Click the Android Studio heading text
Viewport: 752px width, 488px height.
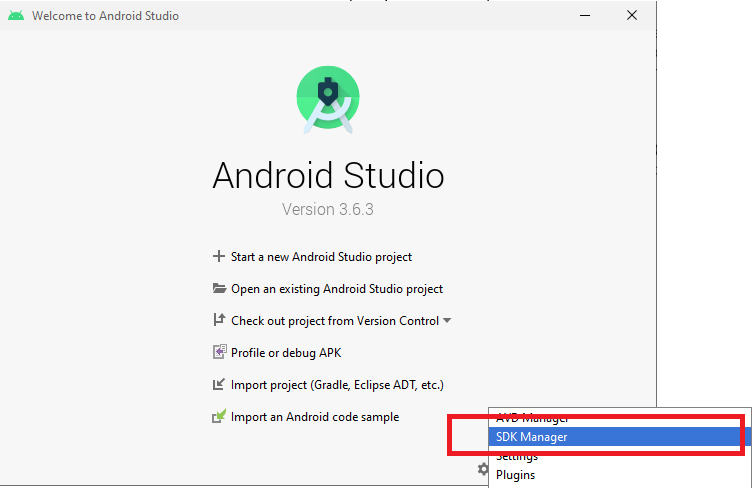329,175
